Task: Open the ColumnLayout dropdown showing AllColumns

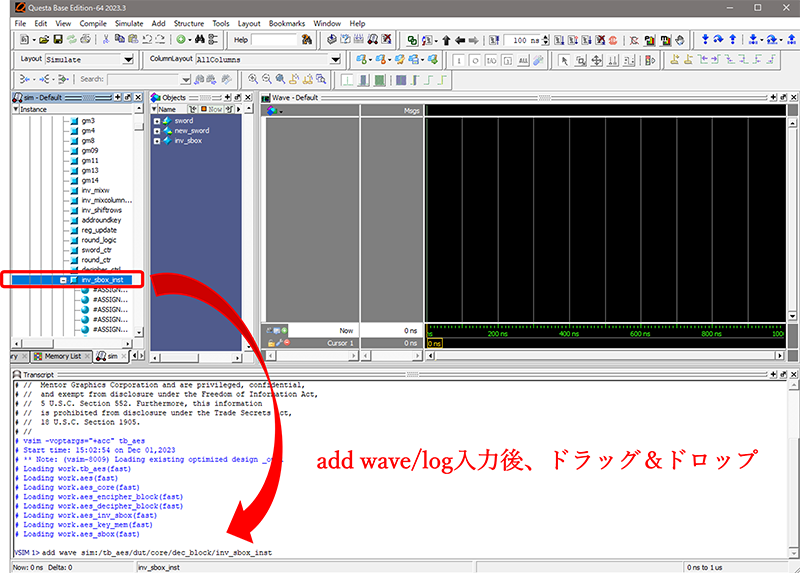Action: 335,60
